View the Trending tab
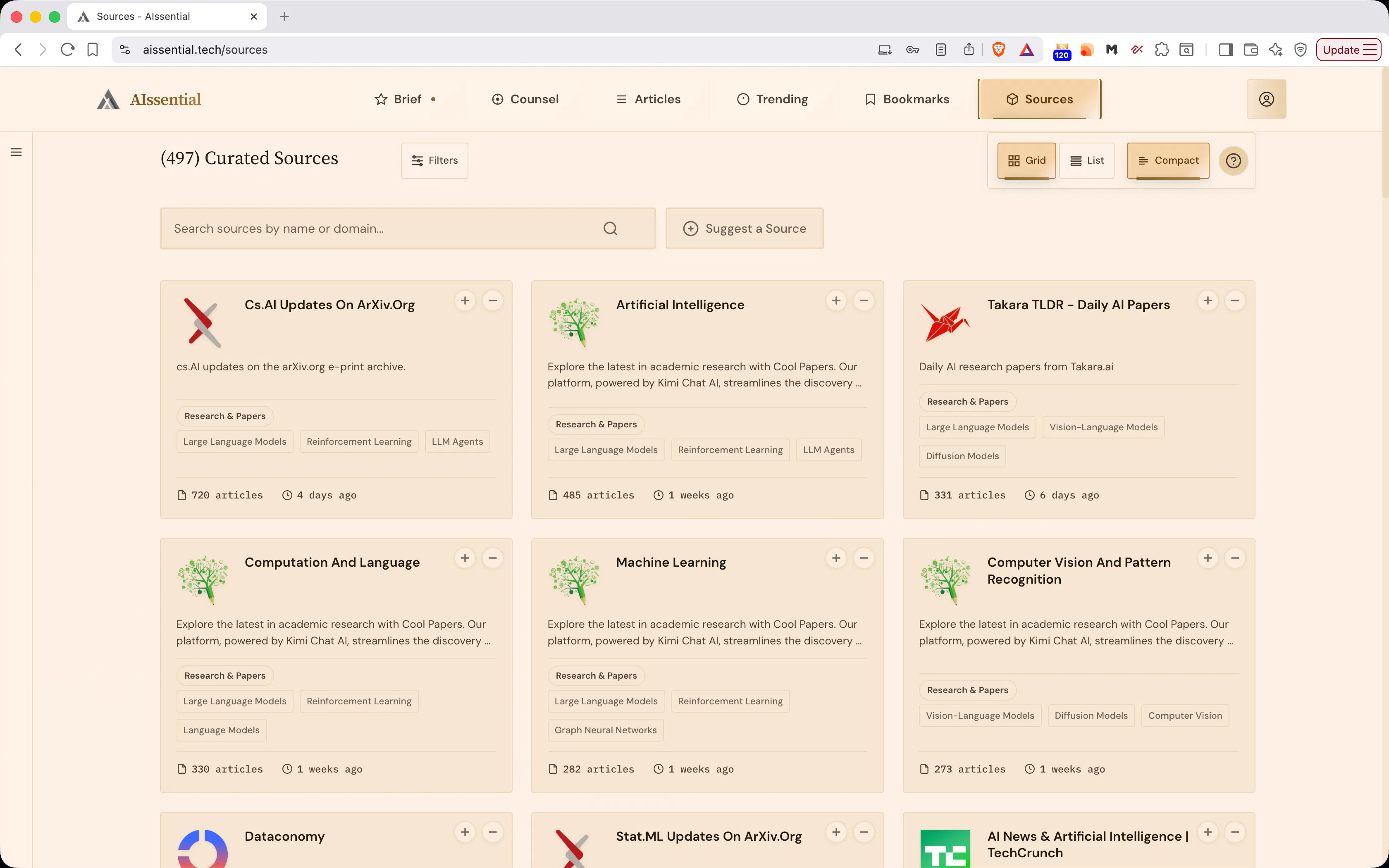The height and width of the screenshot is (868, 1389). point(772,99)
